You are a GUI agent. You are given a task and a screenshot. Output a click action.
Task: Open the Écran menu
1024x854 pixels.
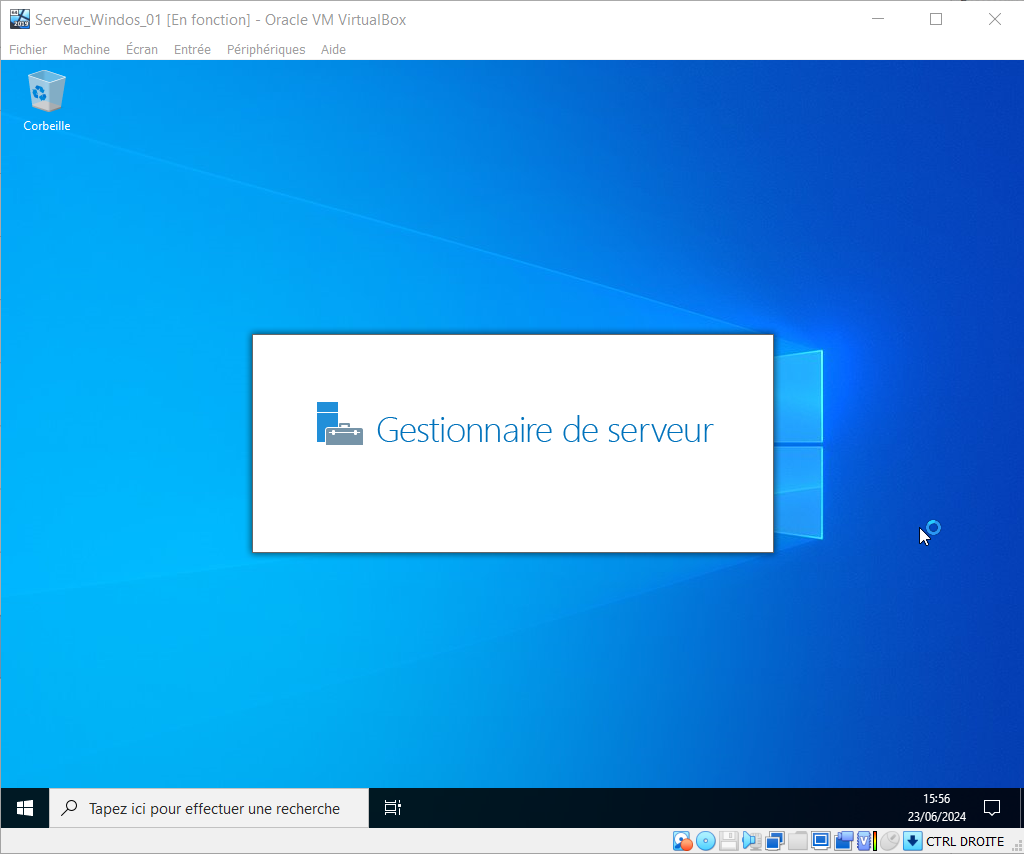coord(142,49)
